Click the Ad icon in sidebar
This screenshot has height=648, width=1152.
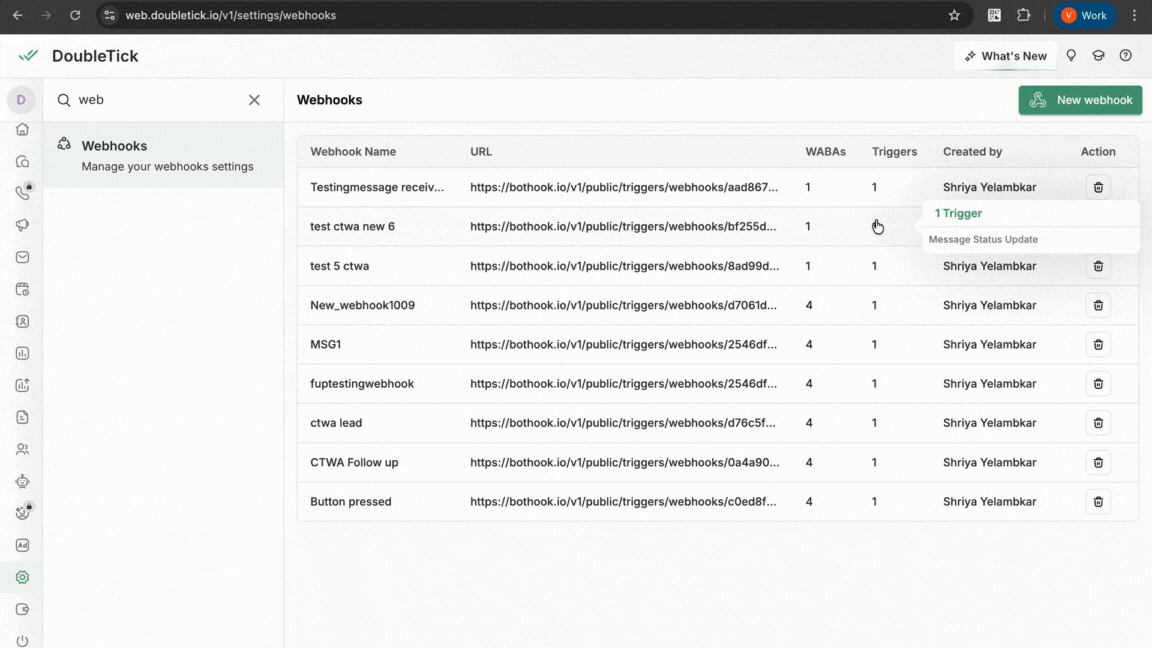pos(22,545)
